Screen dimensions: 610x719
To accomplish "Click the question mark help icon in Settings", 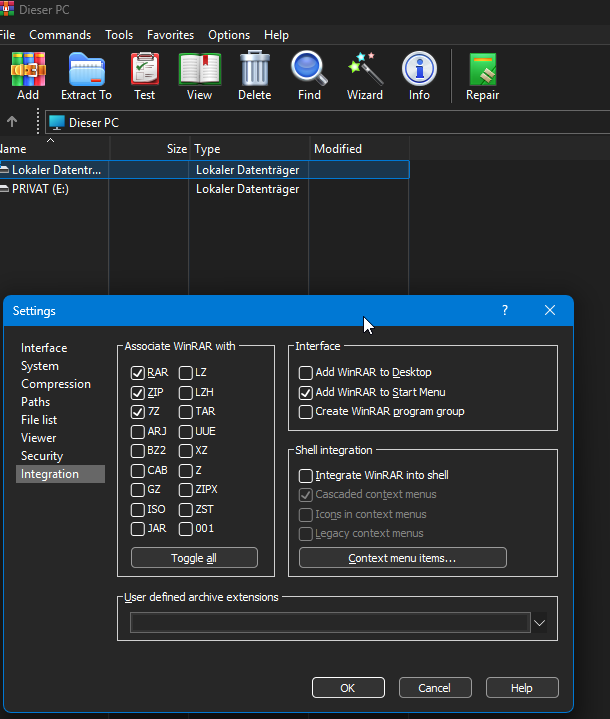I will [505, 310].
